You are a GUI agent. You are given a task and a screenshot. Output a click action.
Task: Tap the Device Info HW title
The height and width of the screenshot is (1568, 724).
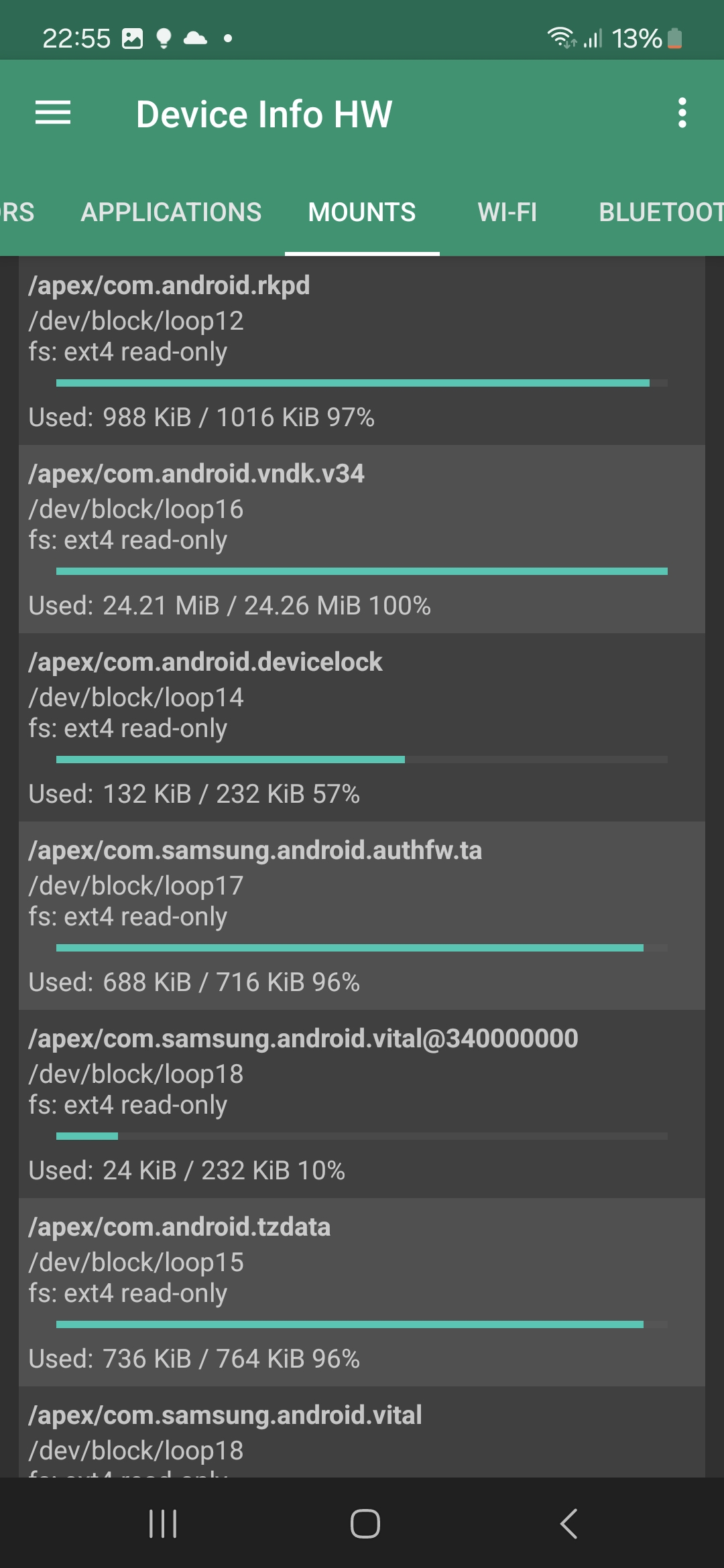264,114
